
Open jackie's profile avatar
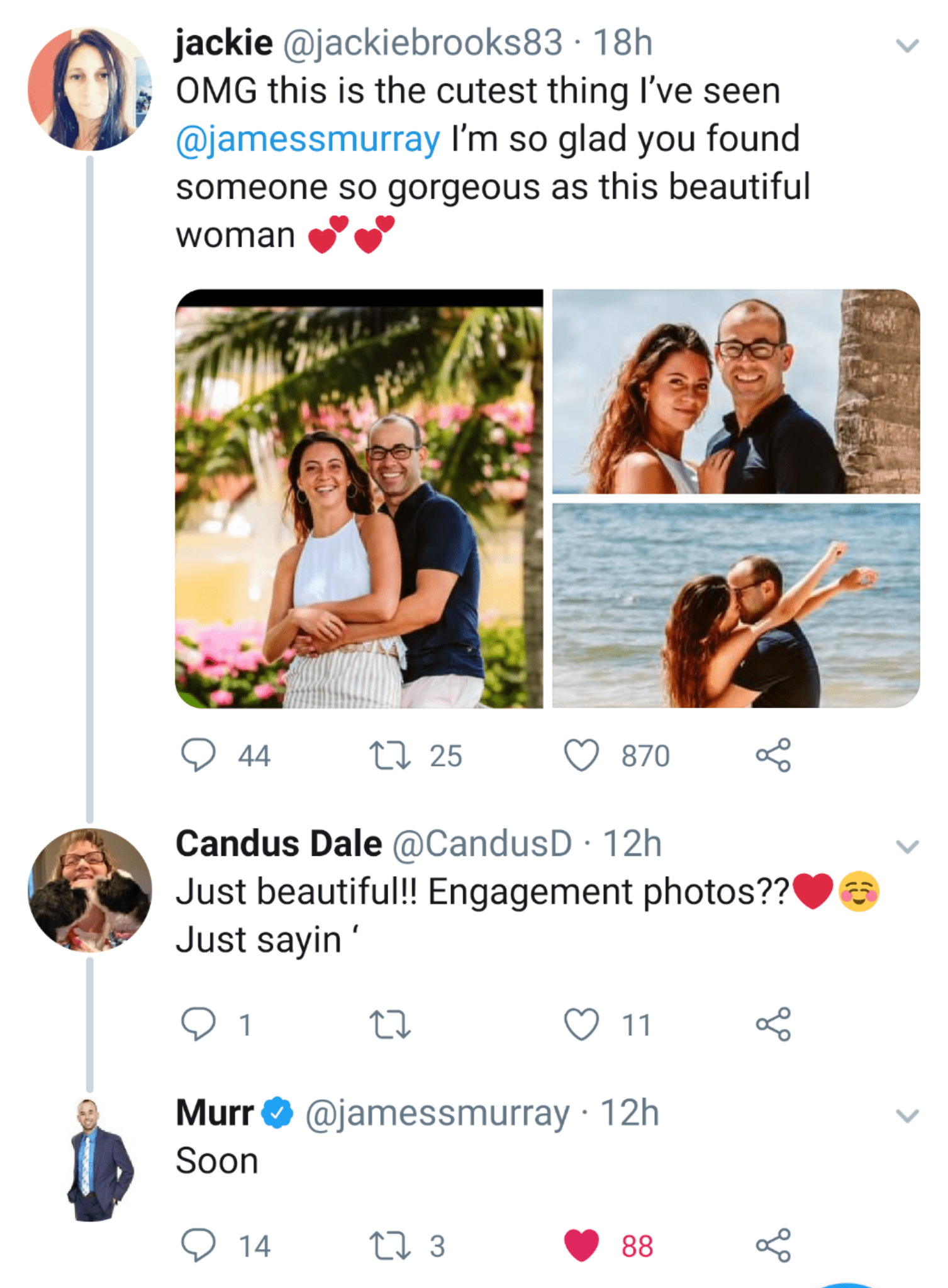(x=89, y=89)
